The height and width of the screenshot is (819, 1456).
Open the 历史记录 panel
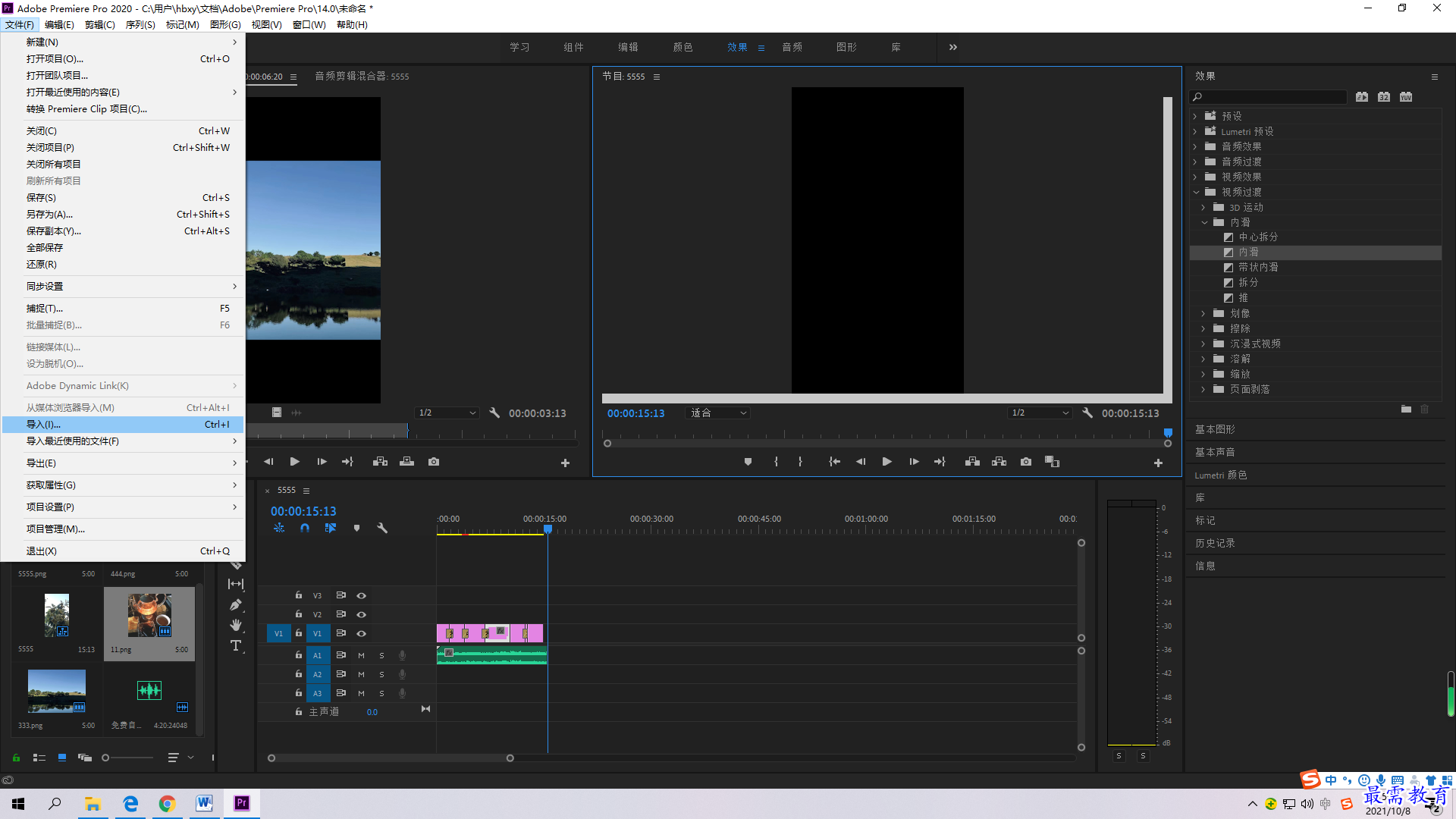pyautogui.click(x=1215, y=543)
